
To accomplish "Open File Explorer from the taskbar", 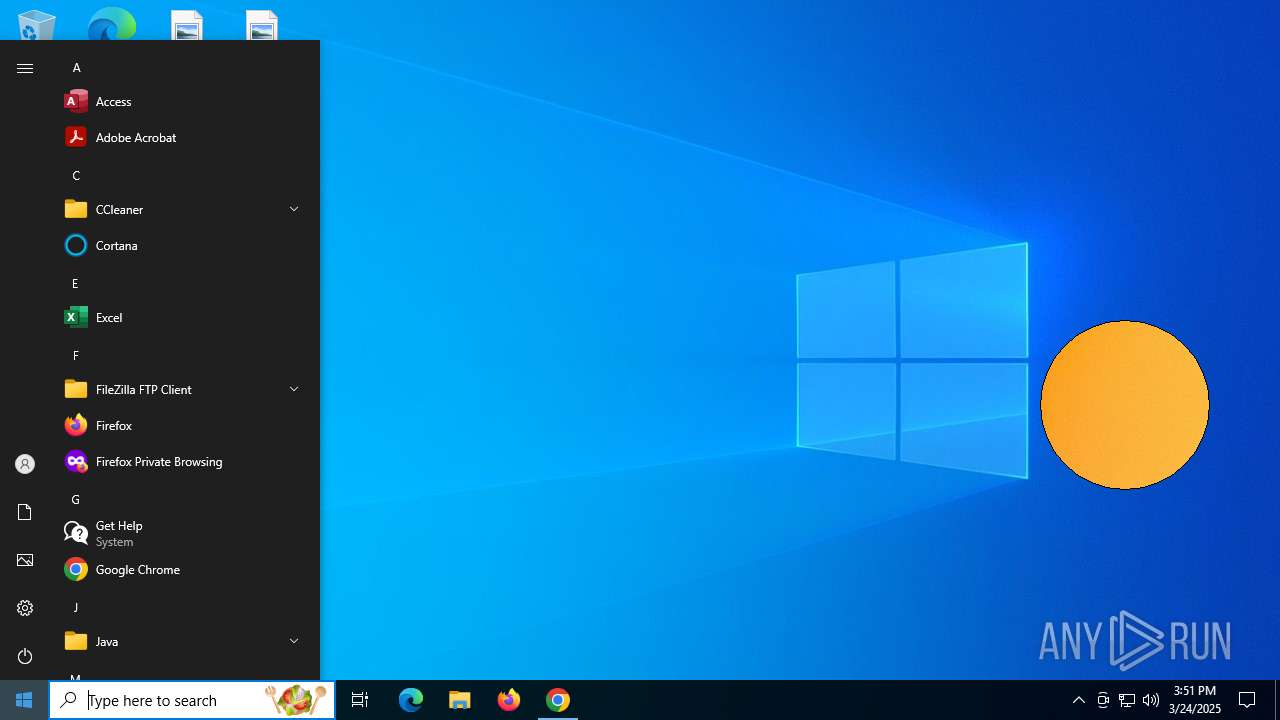I will click(460, 700).
